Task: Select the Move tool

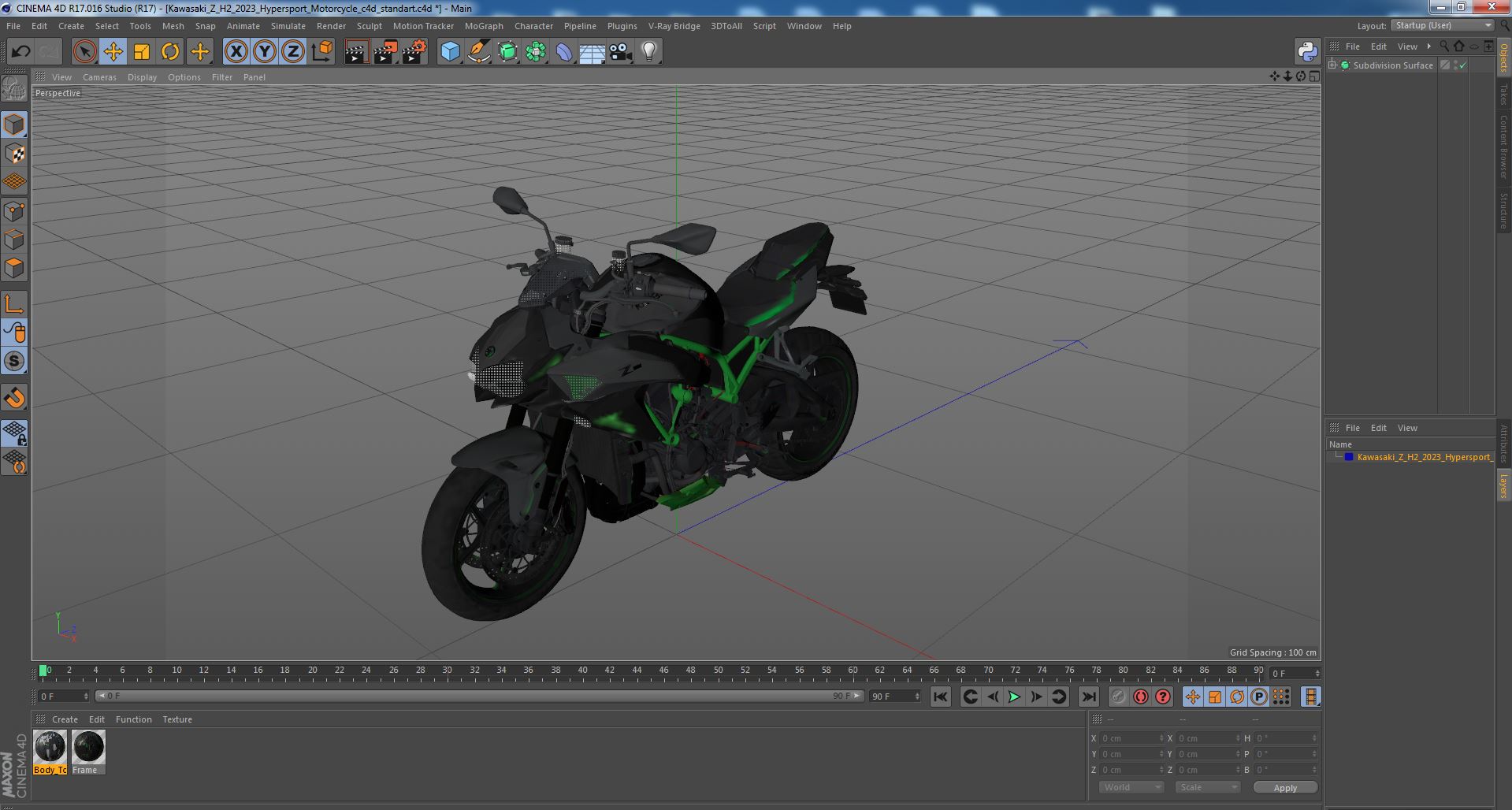Action: tap(113, 52)
